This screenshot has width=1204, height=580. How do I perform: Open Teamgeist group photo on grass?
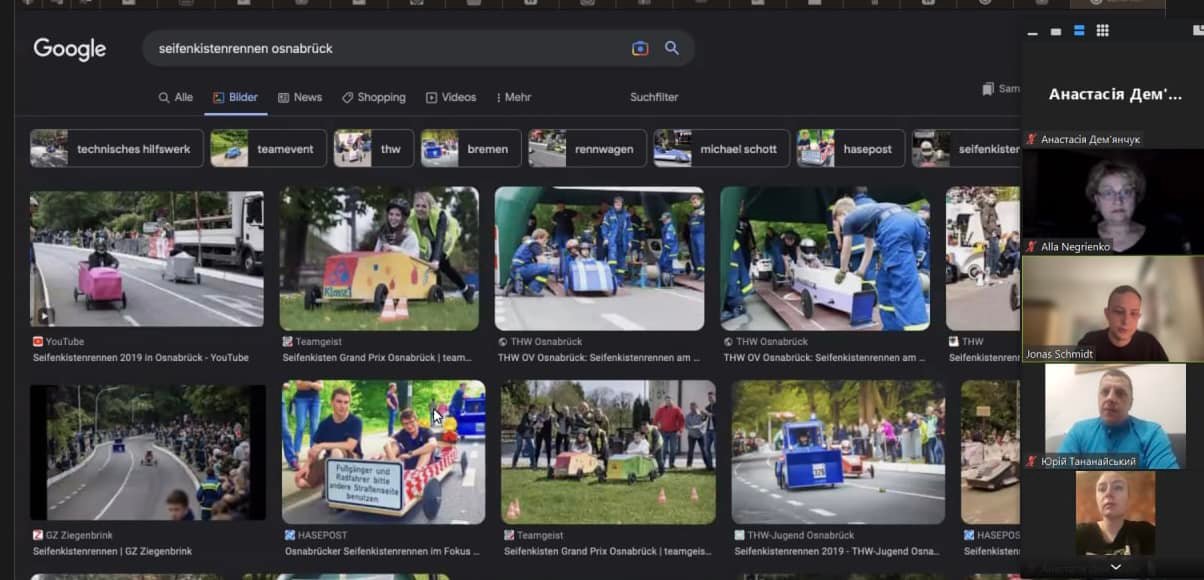pos(608,452)
